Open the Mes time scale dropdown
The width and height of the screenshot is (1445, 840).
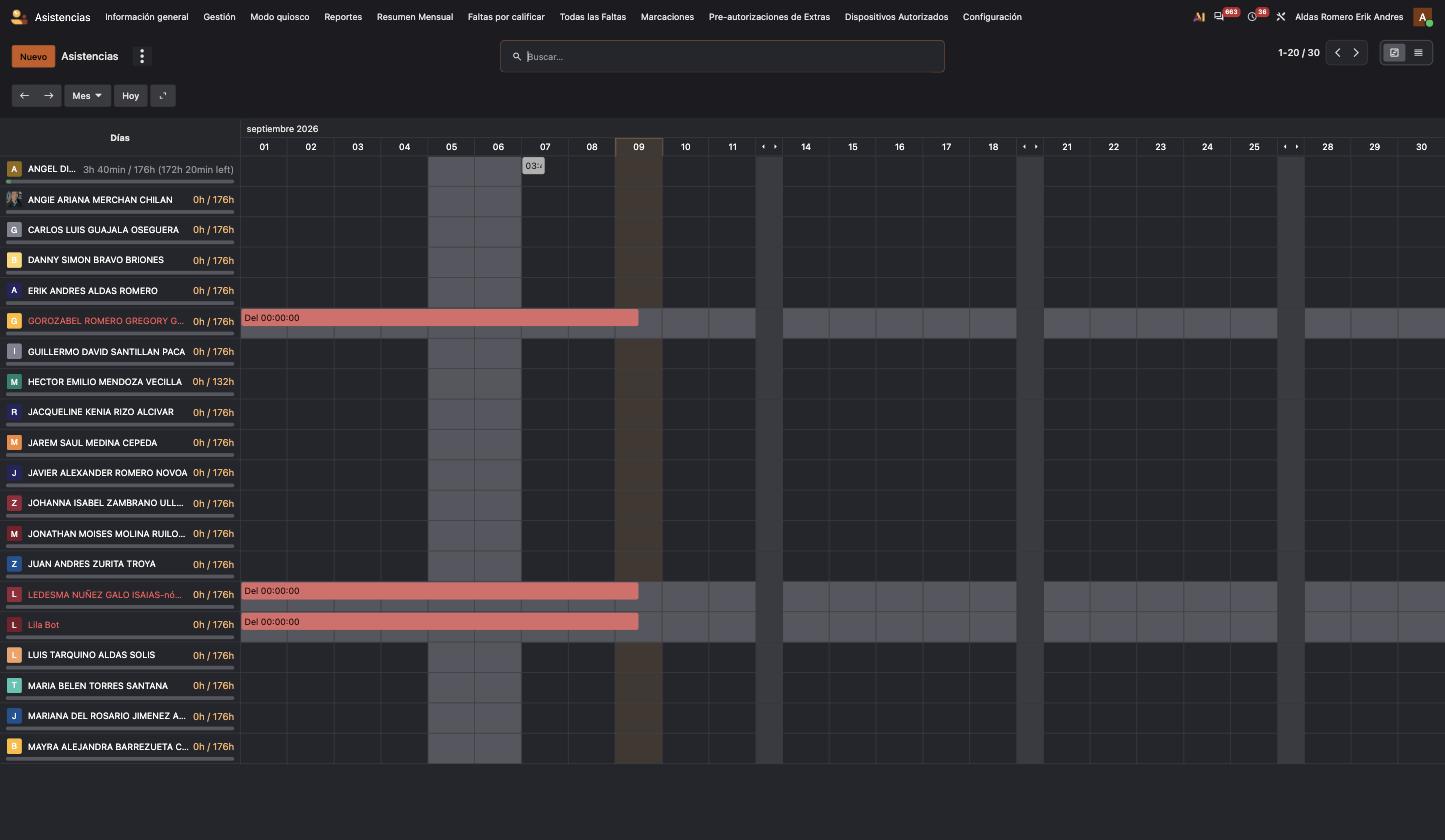87,96
